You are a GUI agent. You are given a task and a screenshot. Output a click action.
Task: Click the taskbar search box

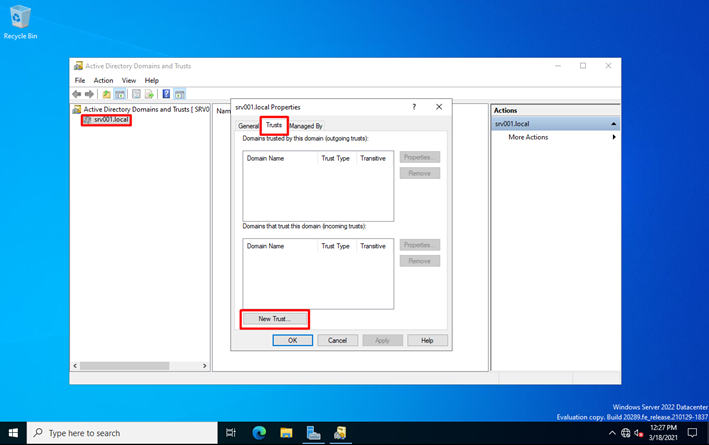[x=122, y=433]
